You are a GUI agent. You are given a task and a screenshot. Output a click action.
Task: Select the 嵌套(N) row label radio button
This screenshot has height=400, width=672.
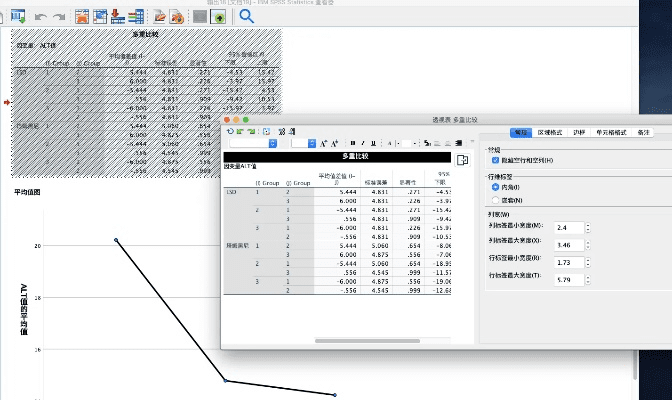pyautogui.click(x=496, y=200)
